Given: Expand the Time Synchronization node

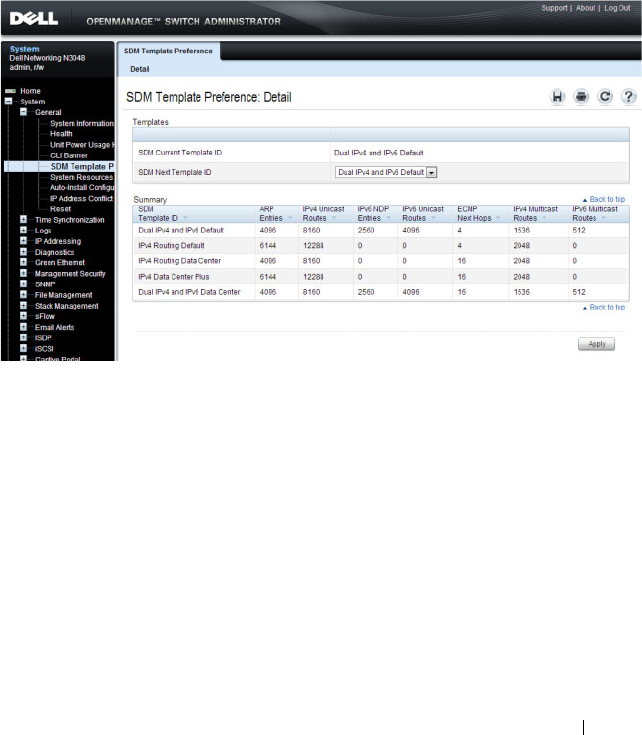Looking at the screenshot, I should (x=23, y=219).
